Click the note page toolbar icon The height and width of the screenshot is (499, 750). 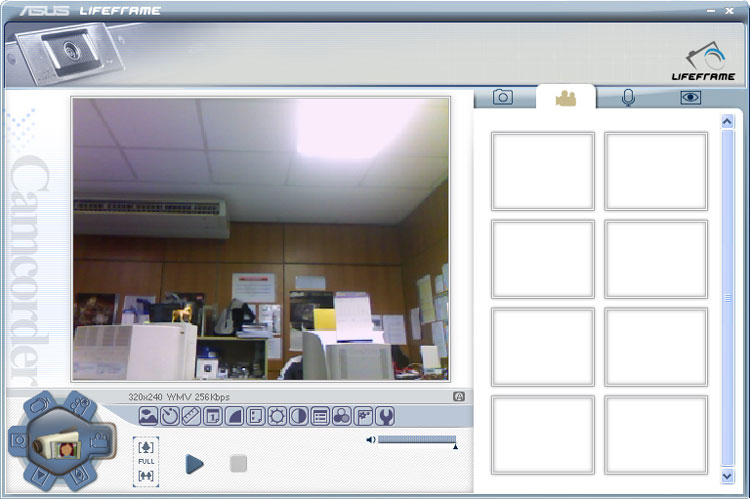256,416
